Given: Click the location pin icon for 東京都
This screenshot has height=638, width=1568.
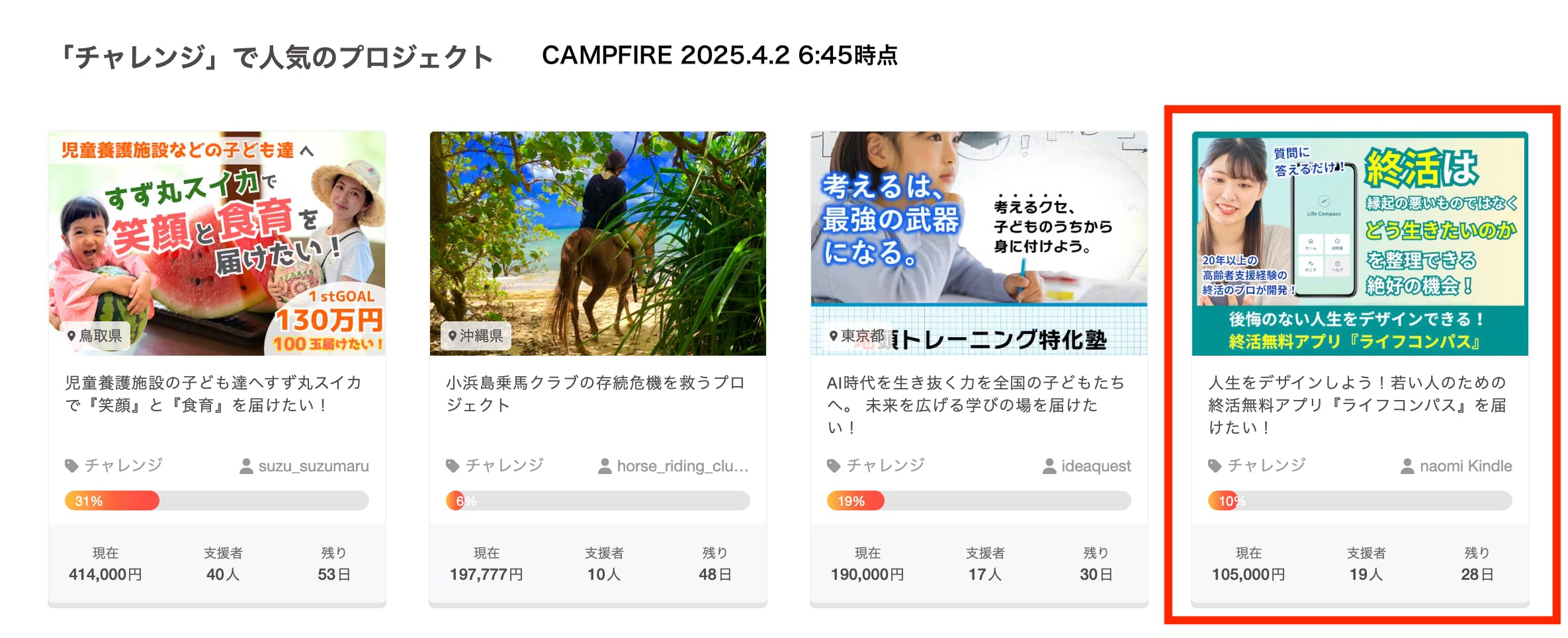Looking at the screenshot, I should click(834, 336).
